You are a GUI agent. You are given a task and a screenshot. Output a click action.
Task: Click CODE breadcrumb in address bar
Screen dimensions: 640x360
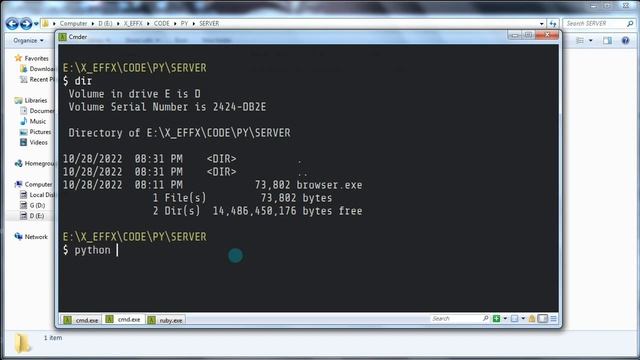(162, 24)
